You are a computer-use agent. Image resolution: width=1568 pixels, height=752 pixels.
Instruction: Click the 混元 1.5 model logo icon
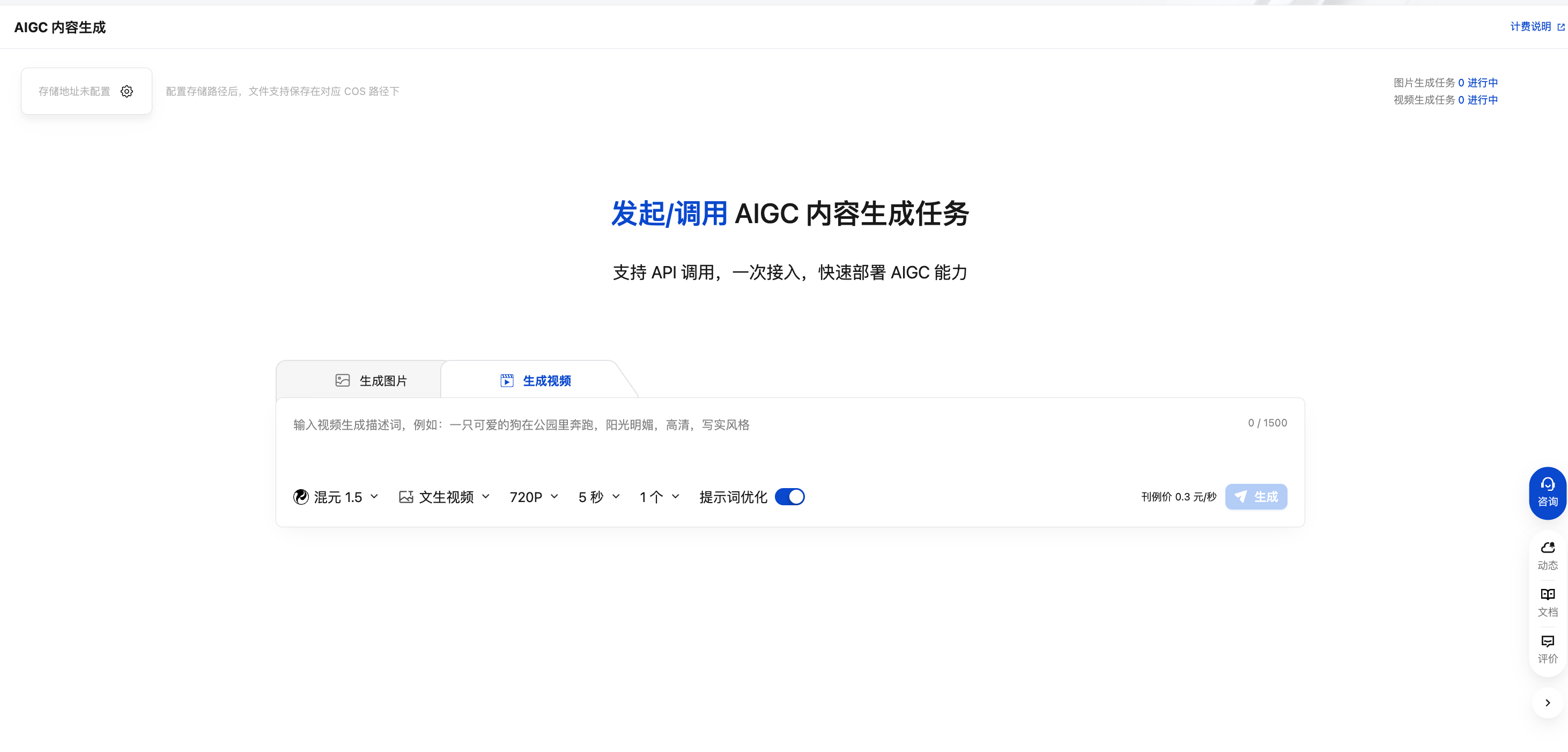pyautogui.click(x=301, y=497)
